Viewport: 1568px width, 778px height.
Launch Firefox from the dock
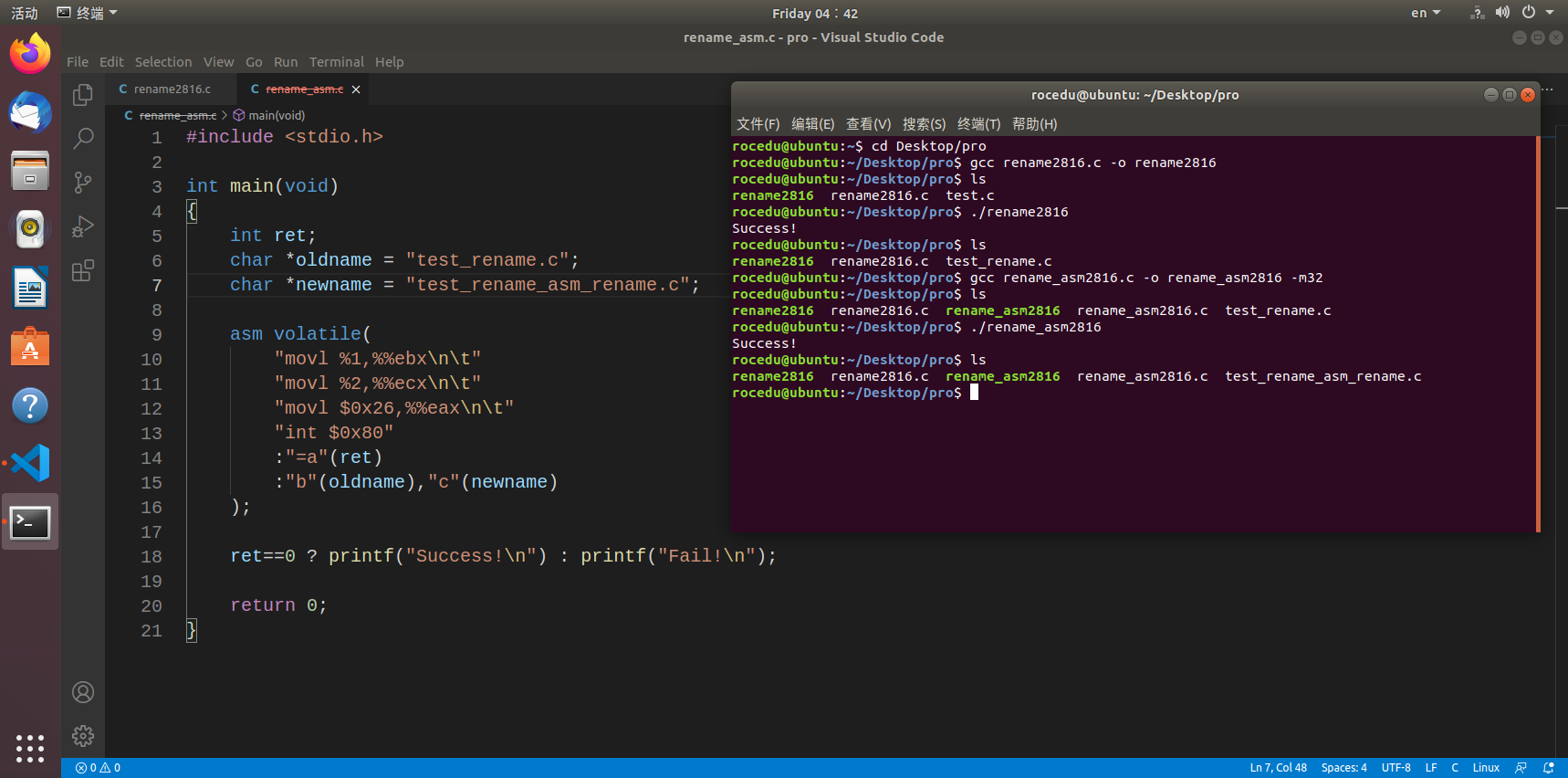(x=30, y=54)
